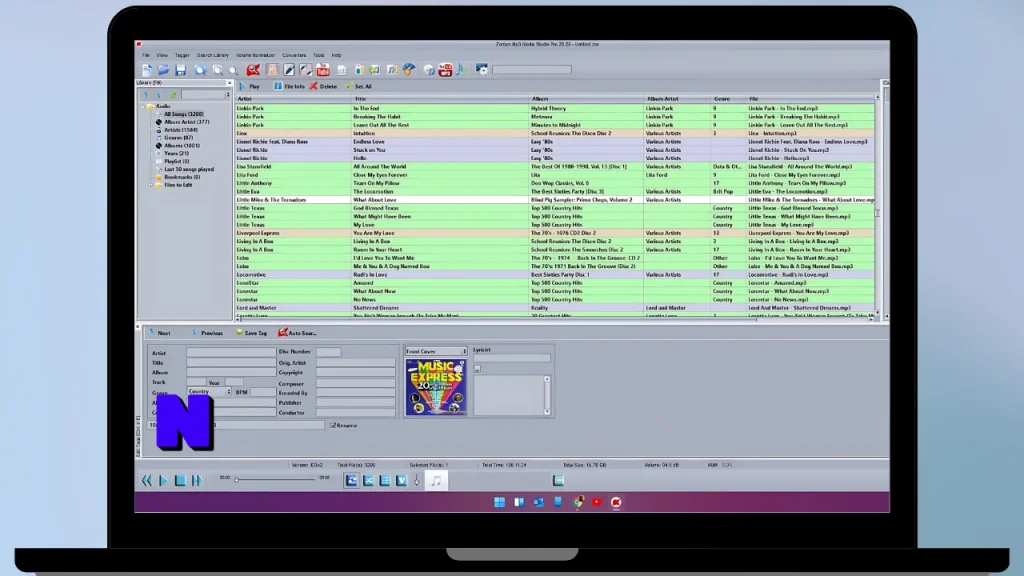Click the pen Edit Tags toolbar icon
Viewport: 1024px width, 576px height.
pos(289,70)
